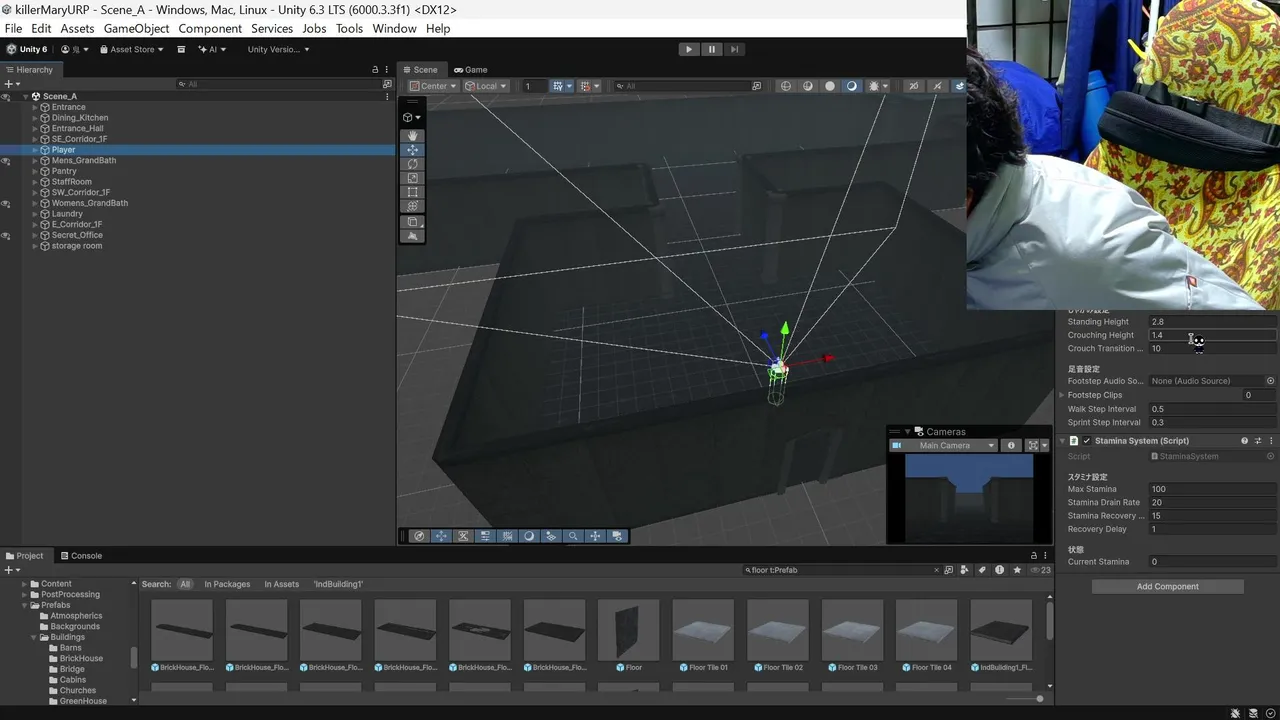The width and height of the screenshot is (1280, 720).
Task: Click the Step frame button
Action: coord(734,49)
